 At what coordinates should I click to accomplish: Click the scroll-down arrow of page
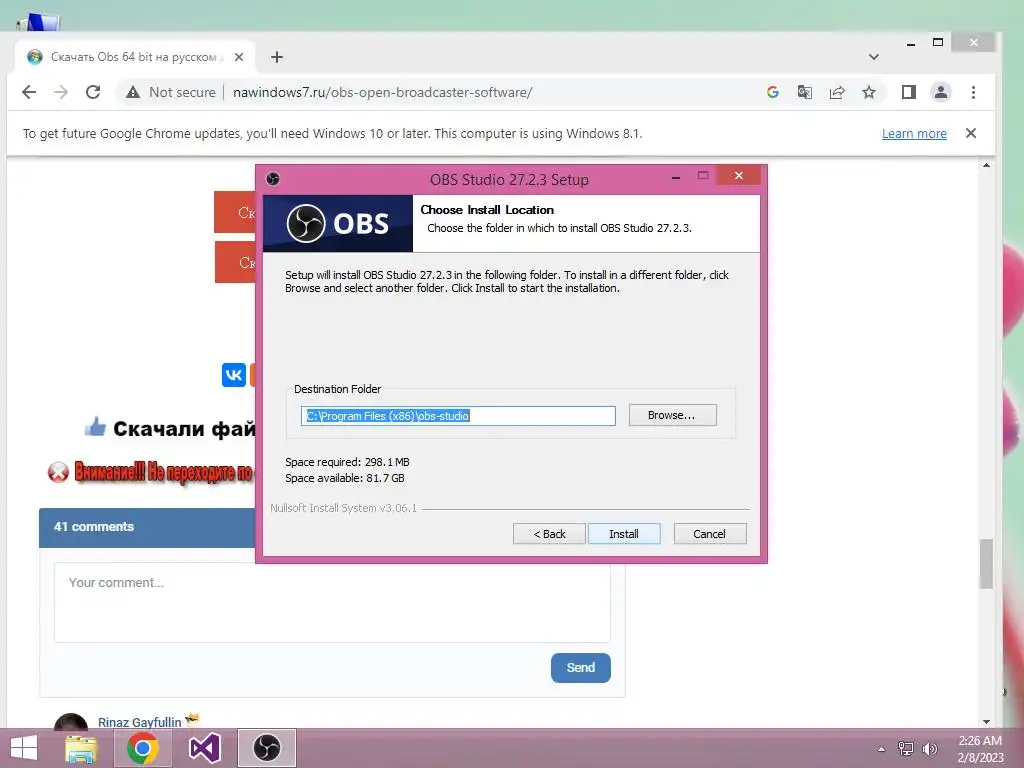click(x=986, y=722)
